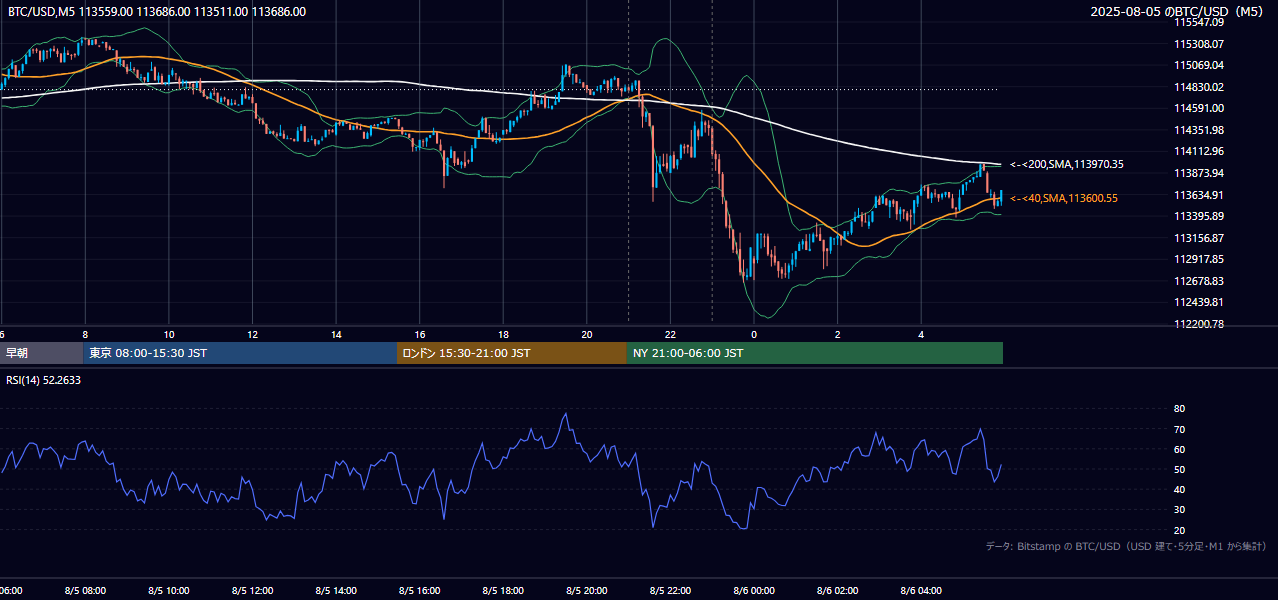The height and width of the screenshot is (600, 1278).
Task: Click price axis label 114830.02
Action: click(1199, 87)
